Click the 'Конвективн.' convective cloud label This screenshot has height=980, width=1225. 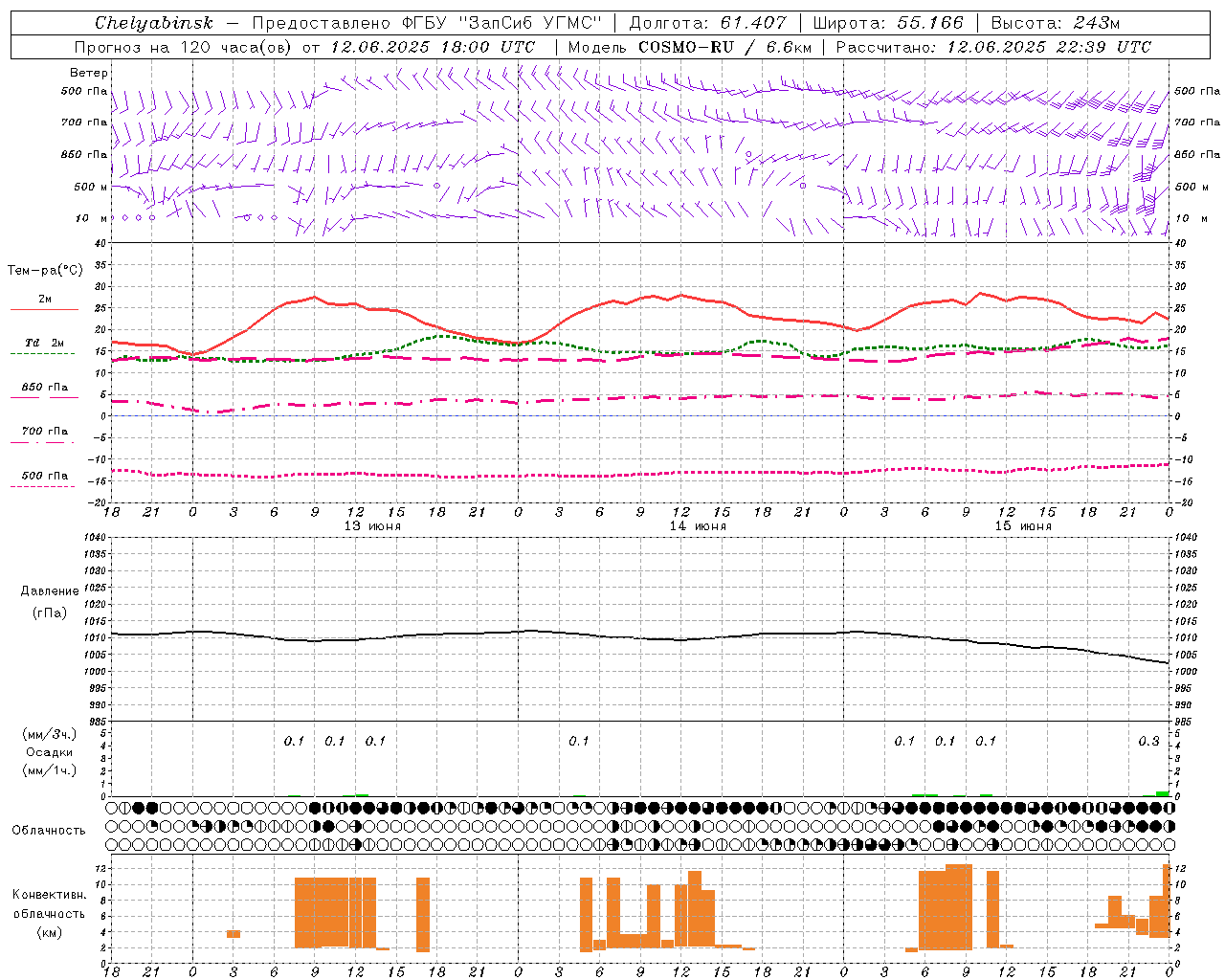coord(50,895)
